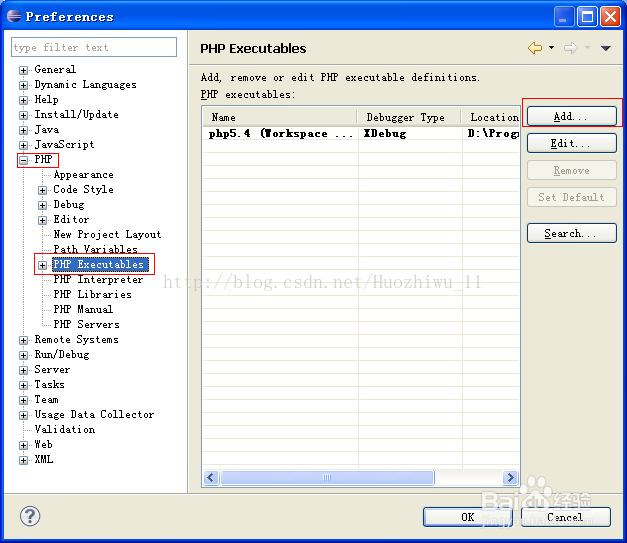Expand the XML node
The width and height of the screenshot is (627, 543).
(24, 460)
